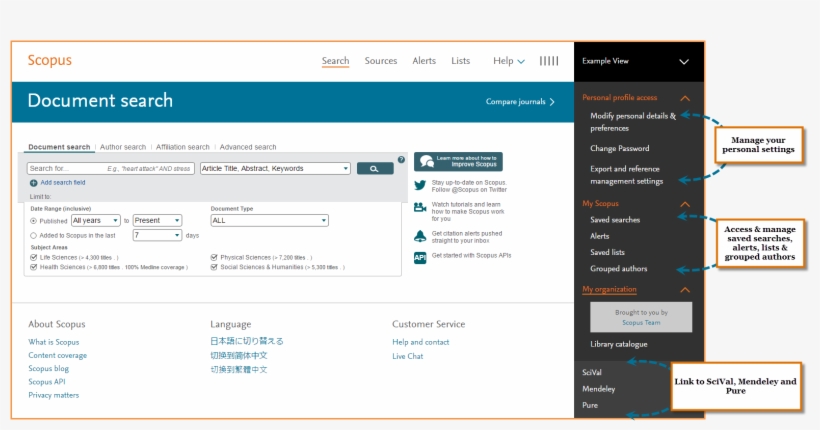This screenshot has width=820, height=430.
Task: Open the Privacy matters link
Action: tap(54, 395)
